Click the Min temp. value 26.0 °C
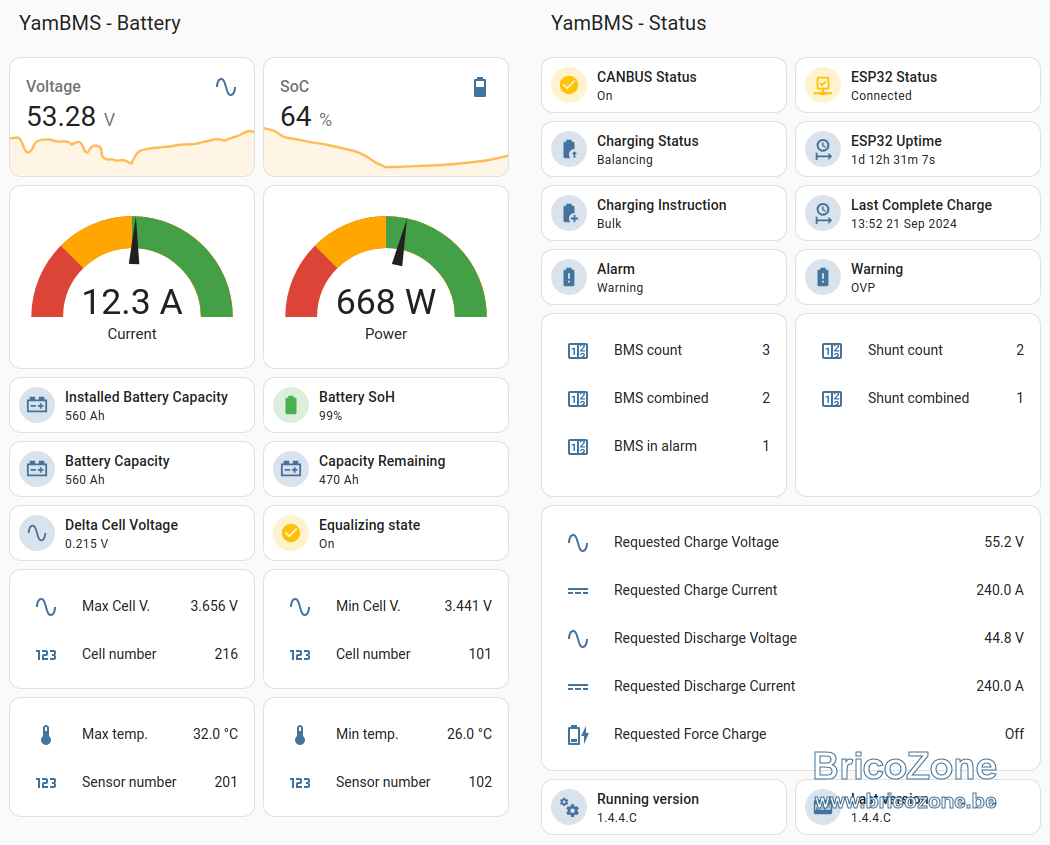Viewport: 1050px width, 845px height. click(469, 735)
